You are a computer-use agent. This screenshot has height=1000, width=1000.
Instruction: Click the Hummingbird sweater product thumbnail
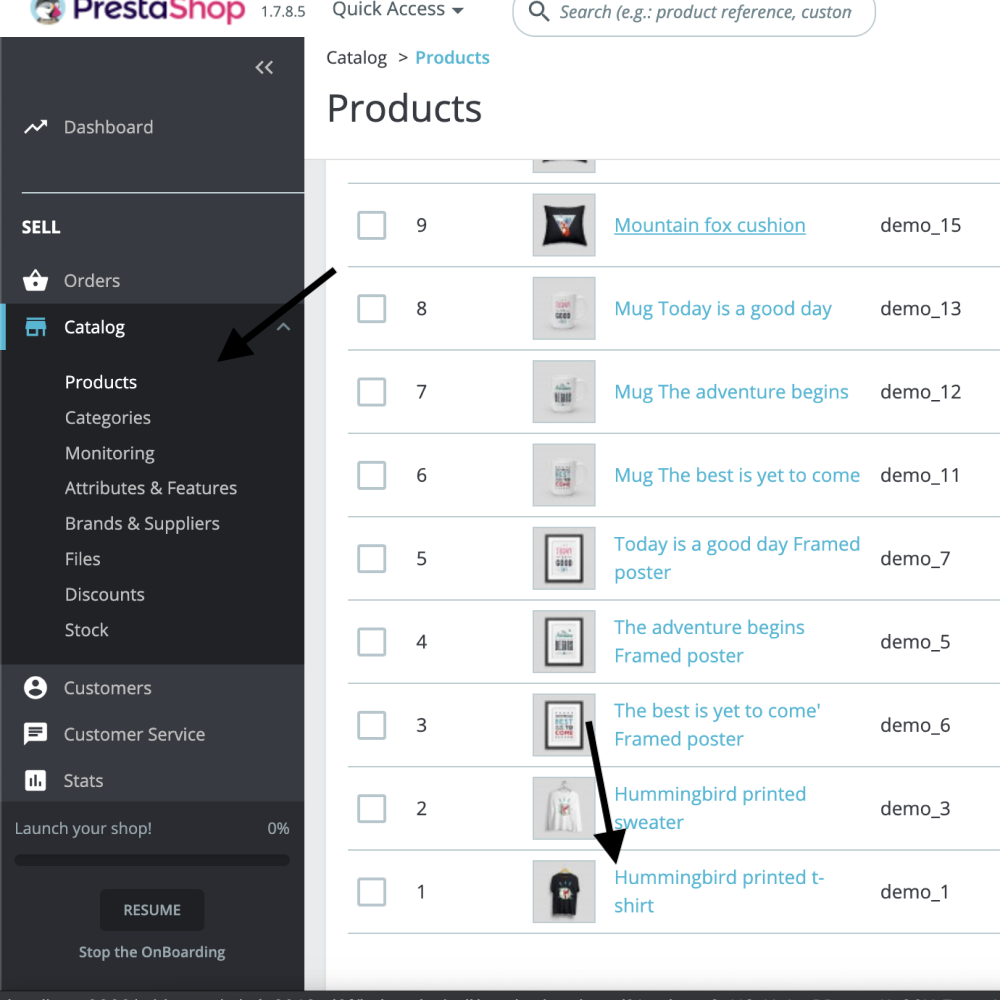563,808
